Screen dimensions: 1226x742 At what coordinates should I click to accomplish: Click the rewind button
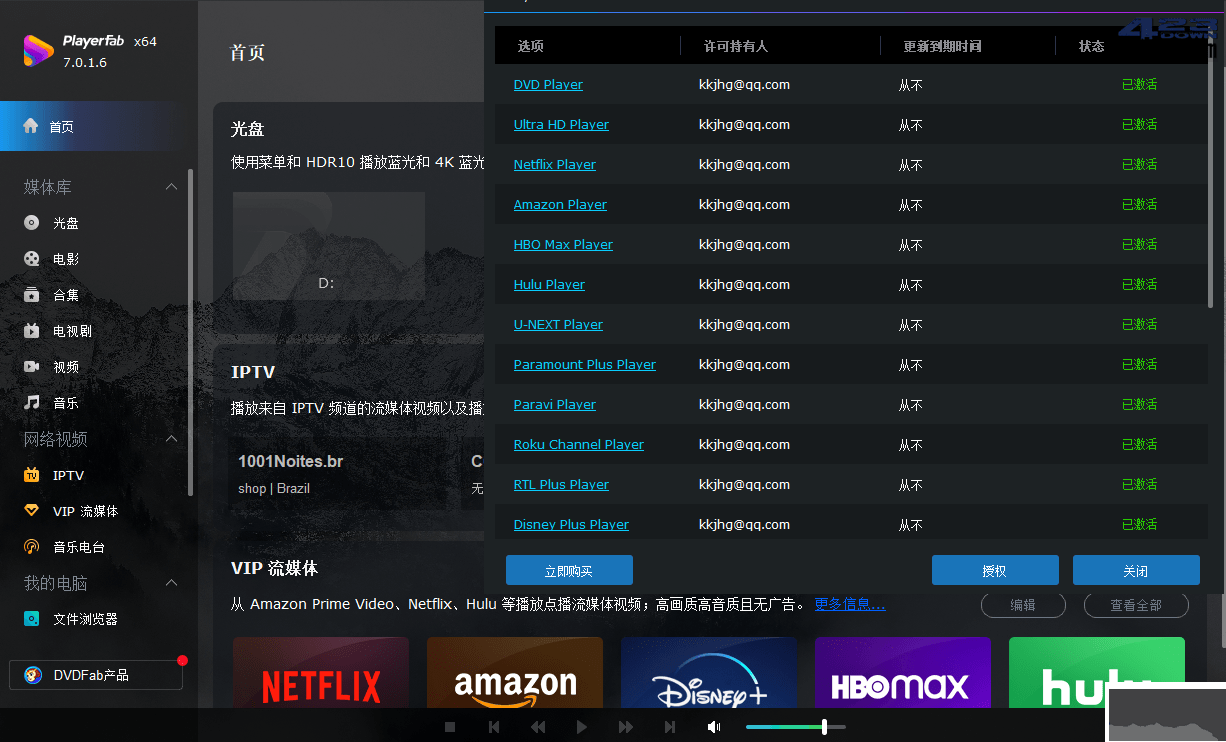pyautogui.click(x=538, y=727)
